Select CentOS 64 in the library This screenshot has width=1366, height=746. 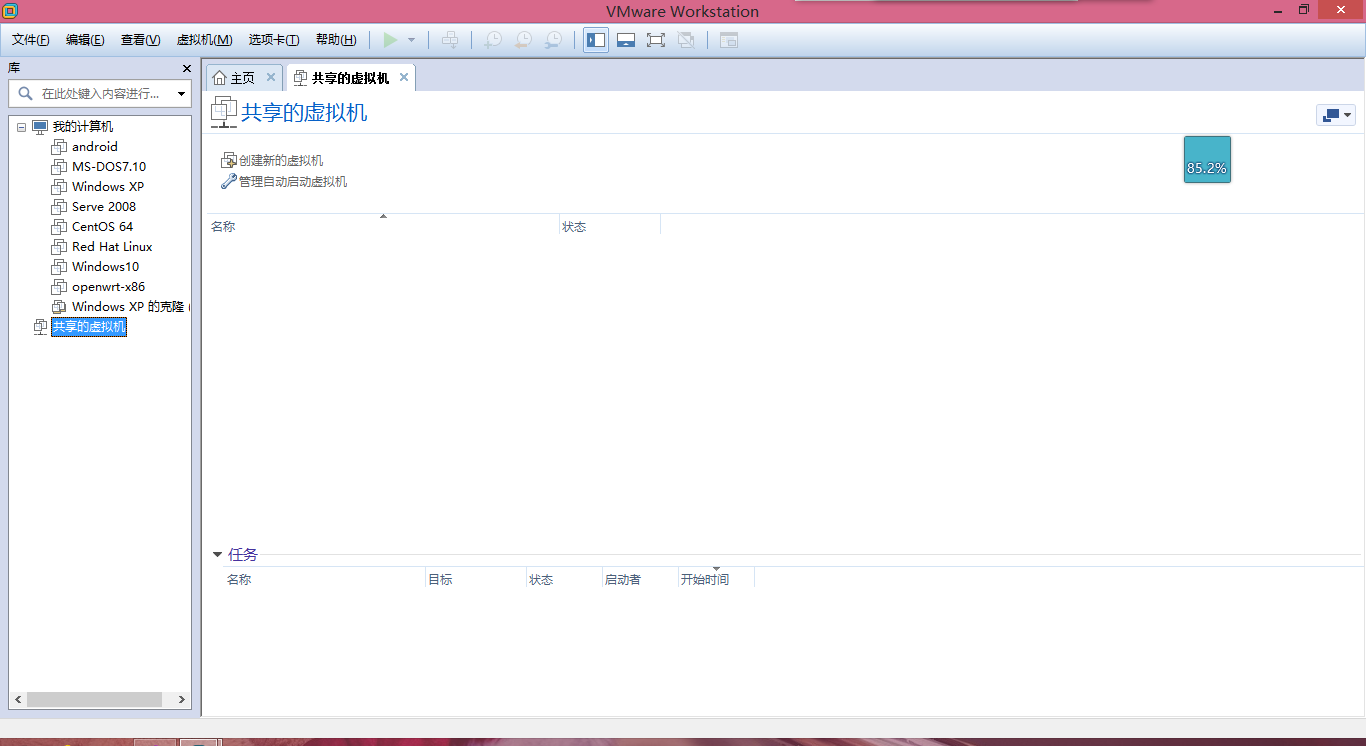(x=102, y=227)
